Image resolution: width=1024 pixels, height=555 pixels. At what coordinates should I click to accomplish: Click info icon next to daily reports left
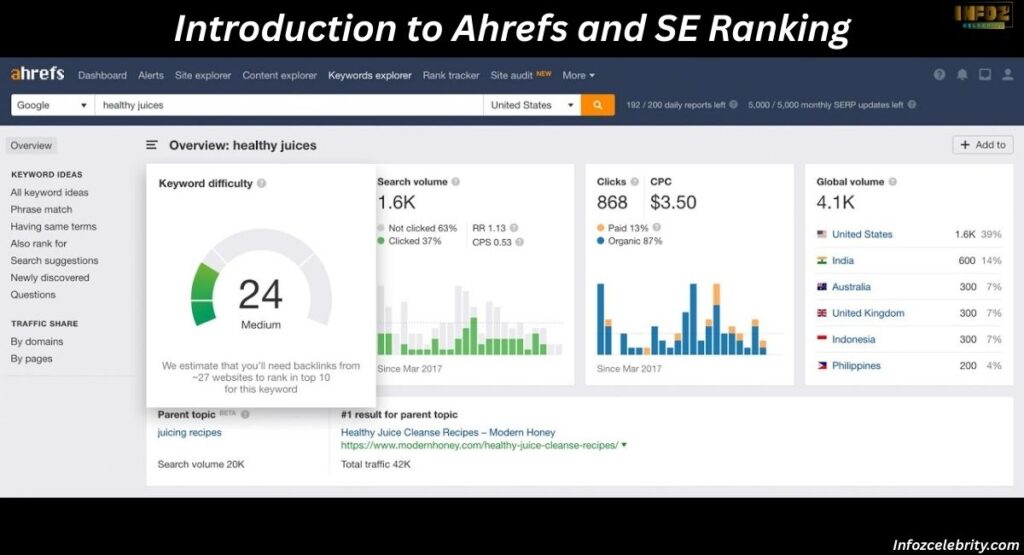[x=733, y=104]
